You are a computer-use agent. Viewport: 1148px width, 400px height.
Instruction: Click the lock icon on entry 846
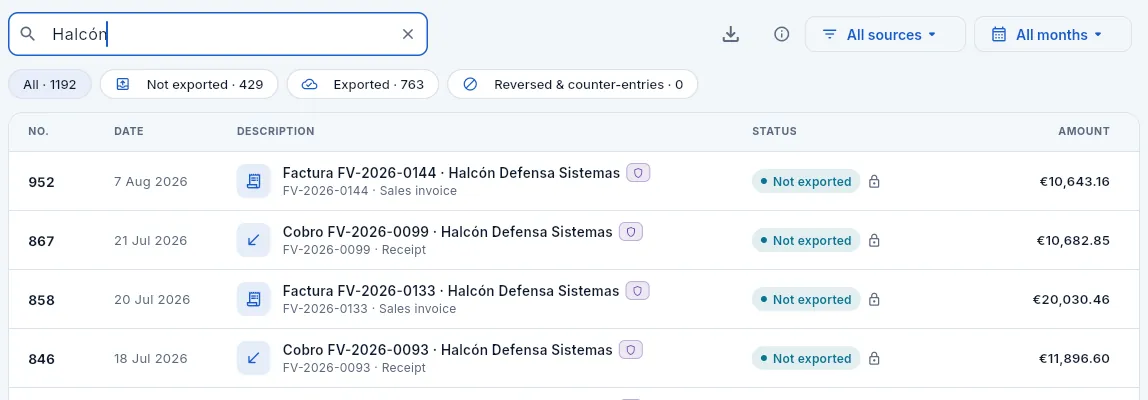pyautogui.click(x=873, y=358)
